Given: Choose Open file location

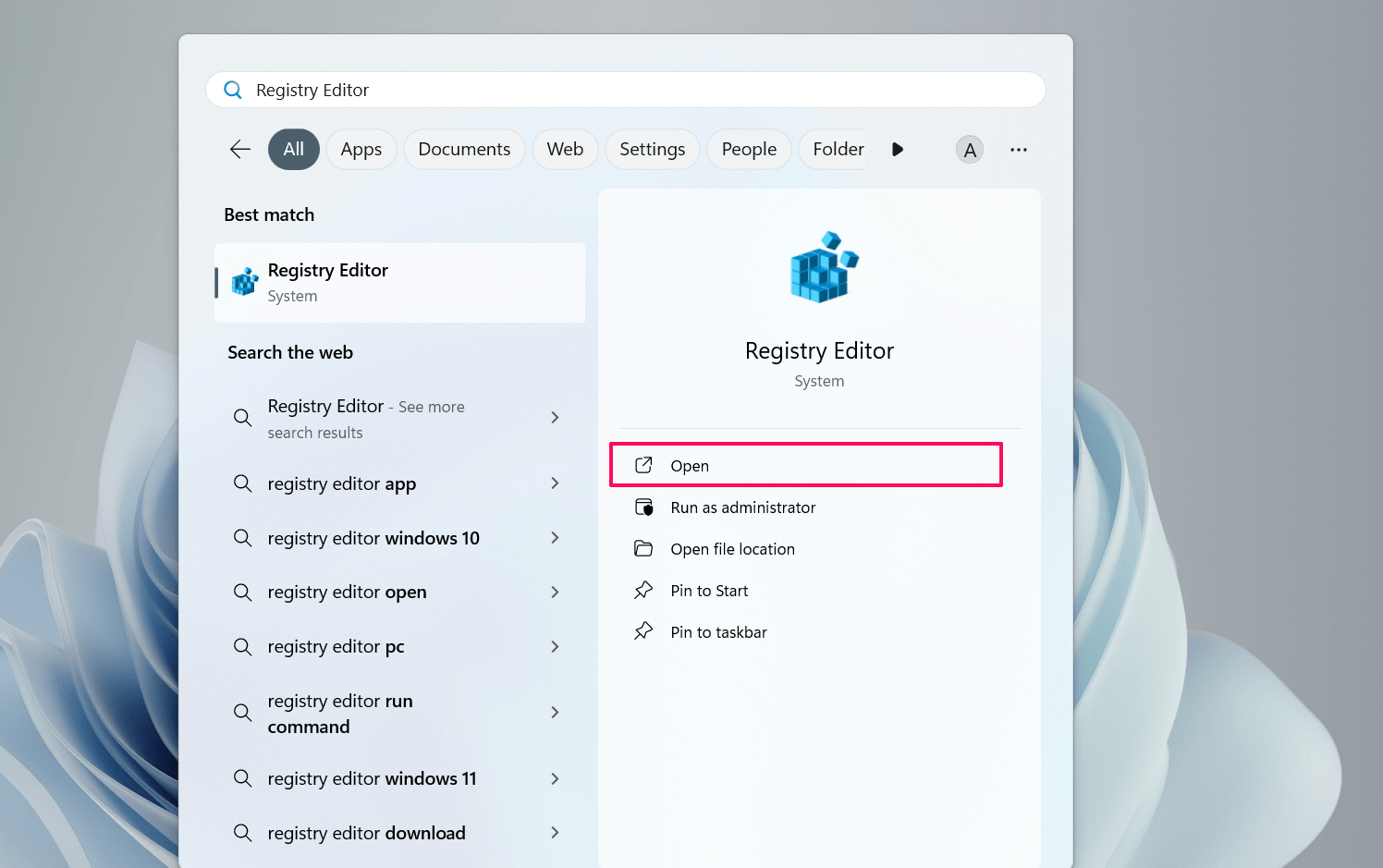Looking at the screenshot, I should coord(733,549).
